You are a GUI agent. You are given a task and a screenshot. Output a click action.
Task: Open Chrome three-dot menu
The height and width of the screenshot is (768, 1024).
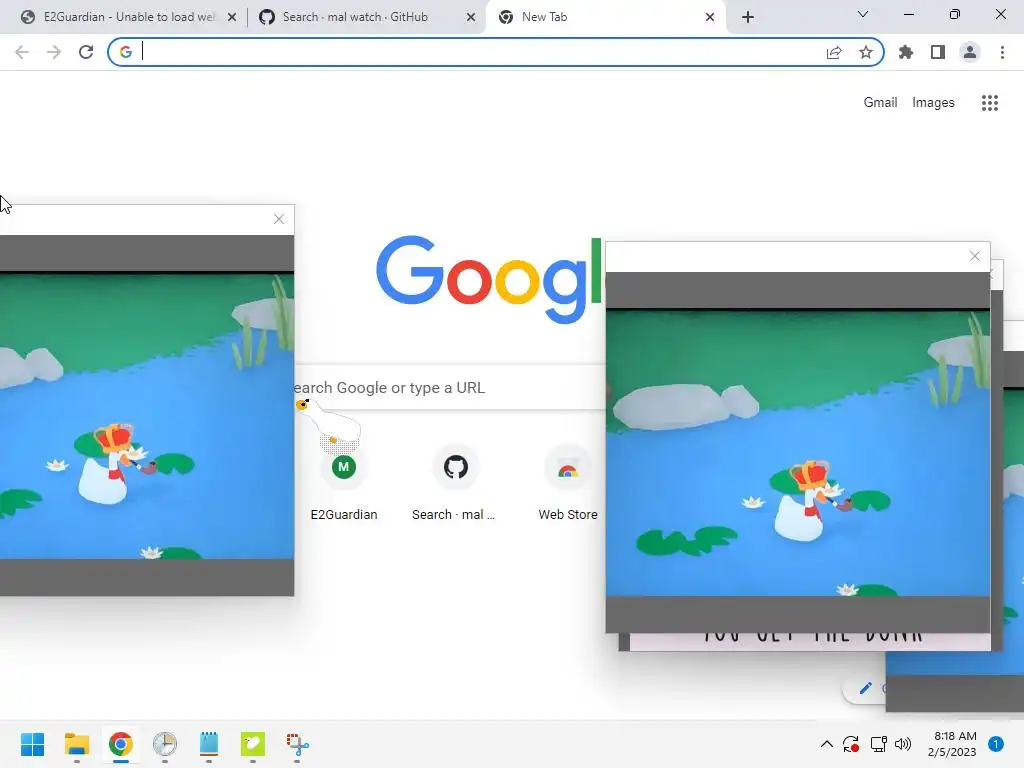(1002, 52)
